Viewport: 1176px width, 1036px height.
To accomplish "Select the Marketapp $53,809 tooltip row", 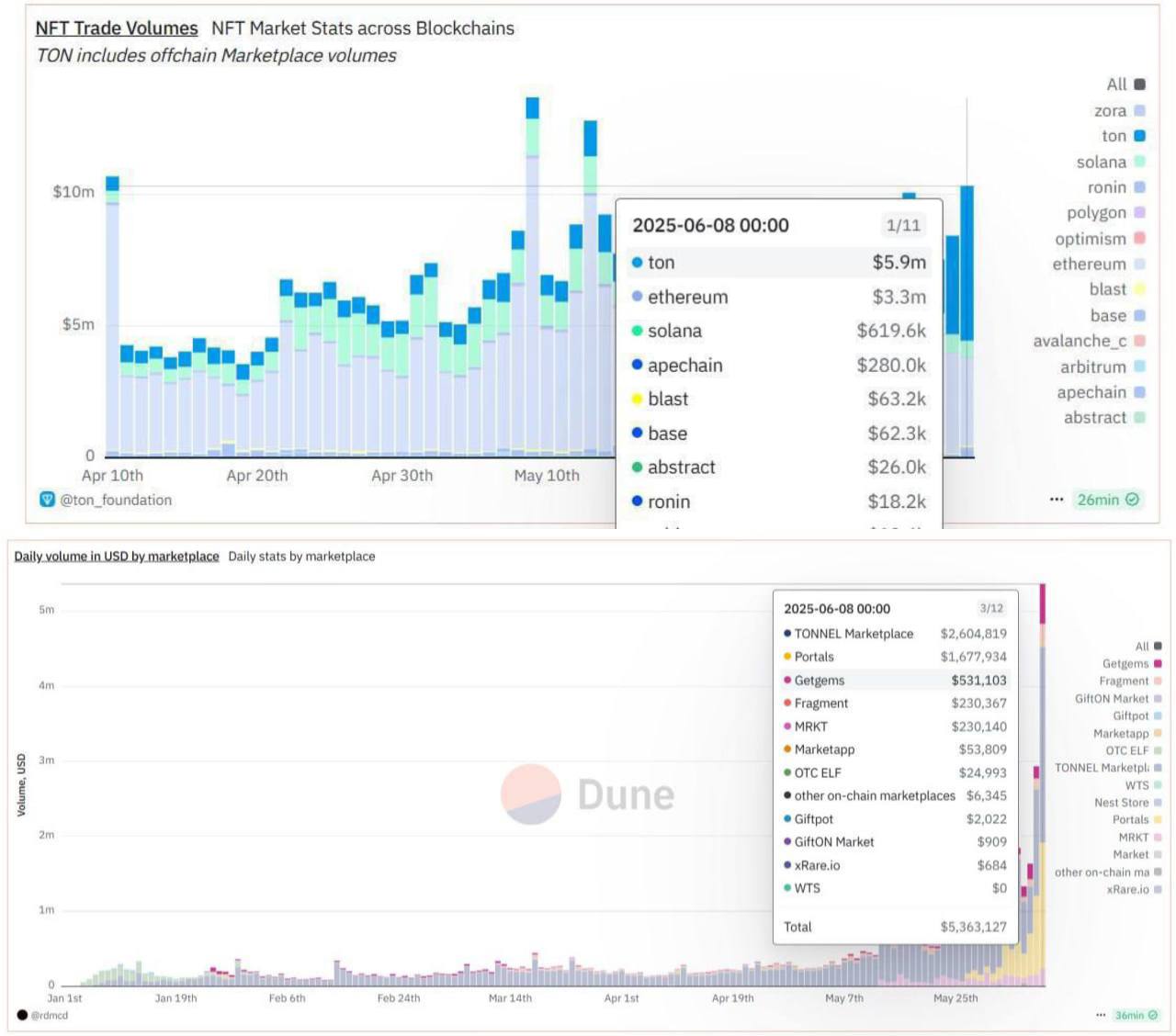I will coord(895,749).
